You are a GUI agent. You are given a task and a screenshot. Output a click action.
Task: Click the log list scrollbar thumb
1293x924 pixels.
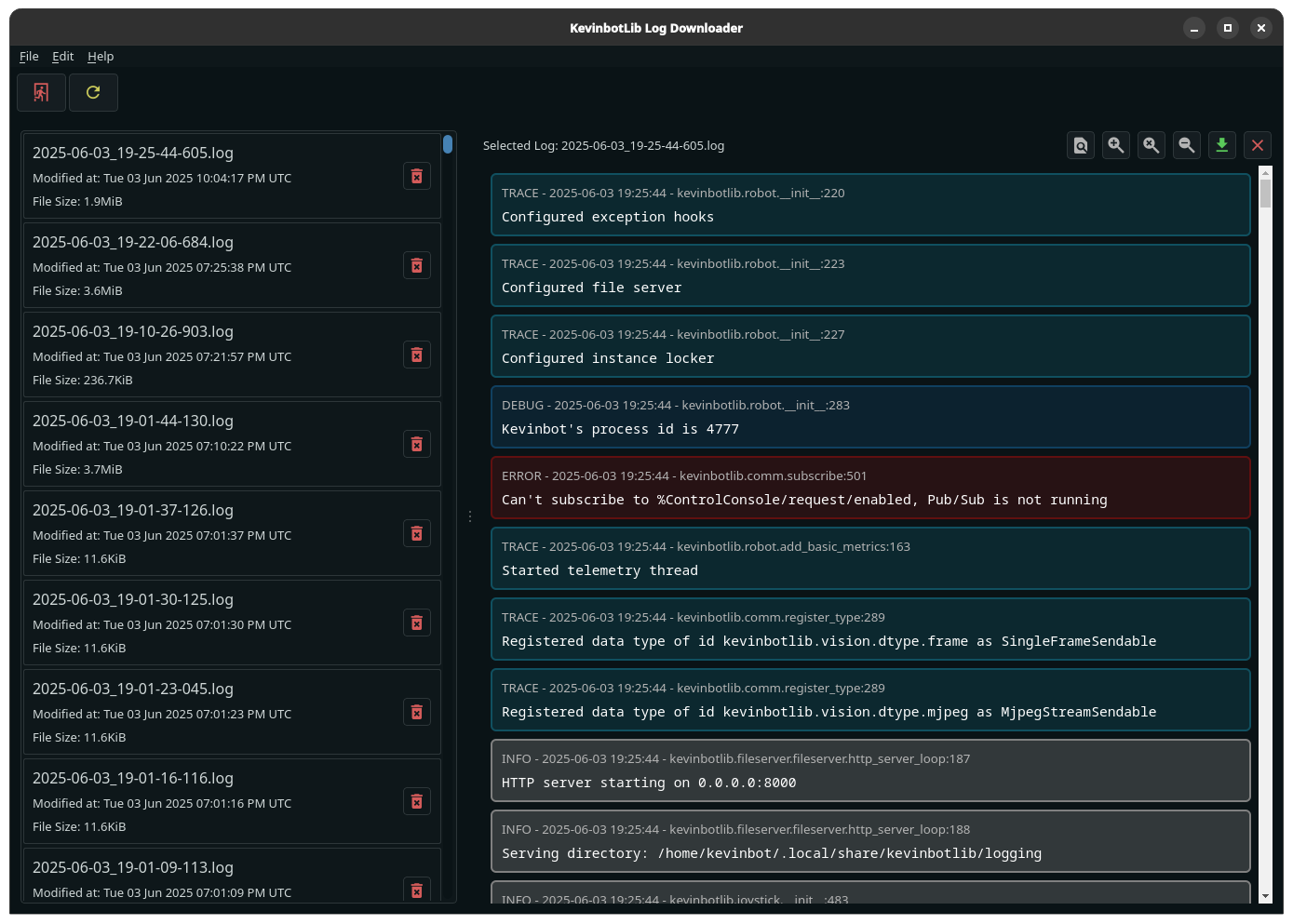pos(448,144)
